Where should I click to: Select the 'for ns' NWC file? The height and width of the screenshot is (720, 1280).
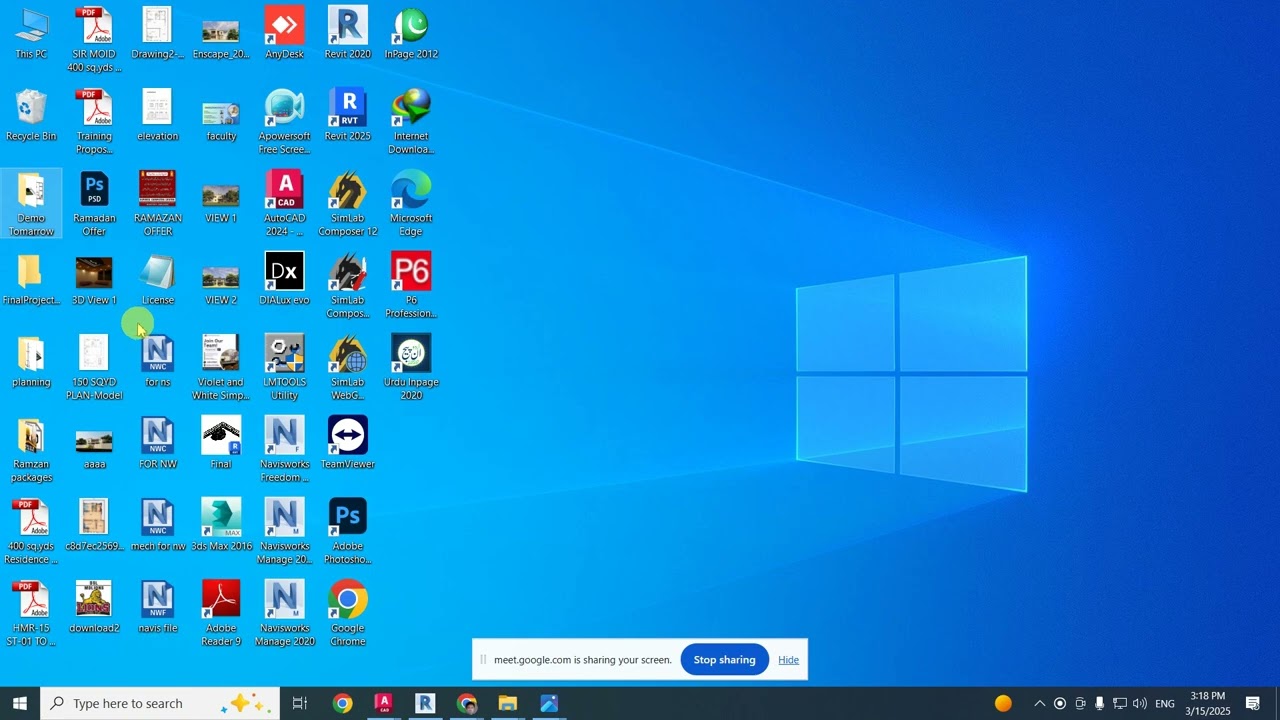(158, 362)
